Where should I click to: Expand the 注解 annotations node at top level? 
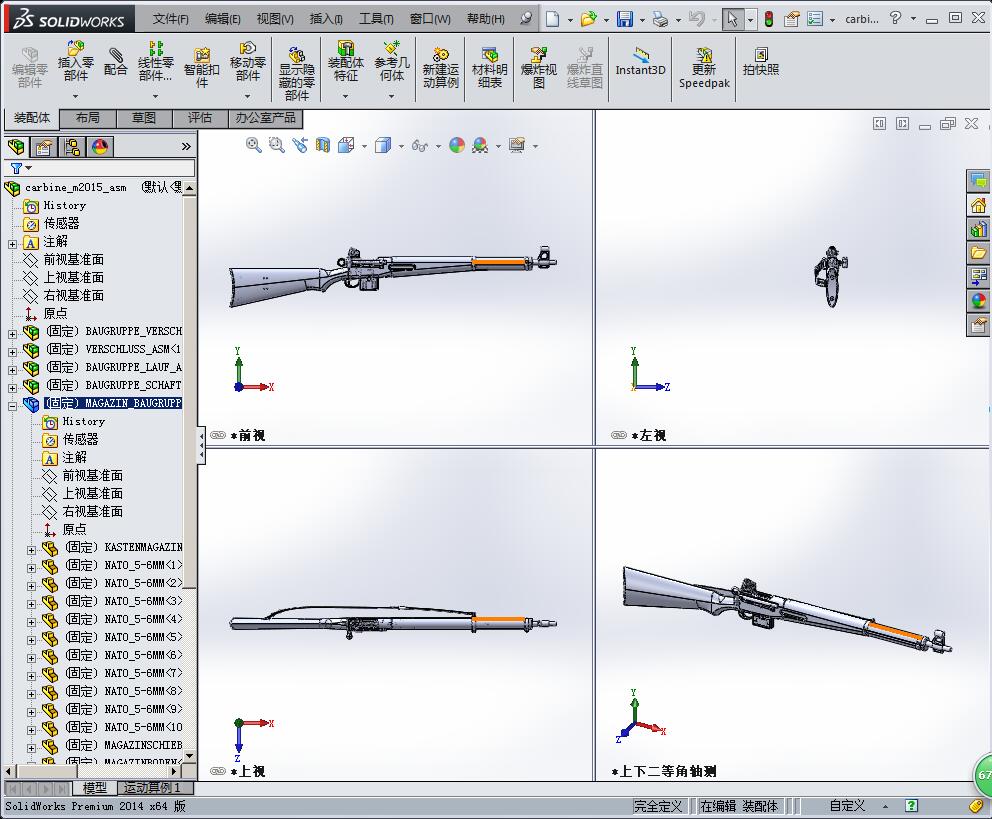pyautogui.click(x=12, y=243)
